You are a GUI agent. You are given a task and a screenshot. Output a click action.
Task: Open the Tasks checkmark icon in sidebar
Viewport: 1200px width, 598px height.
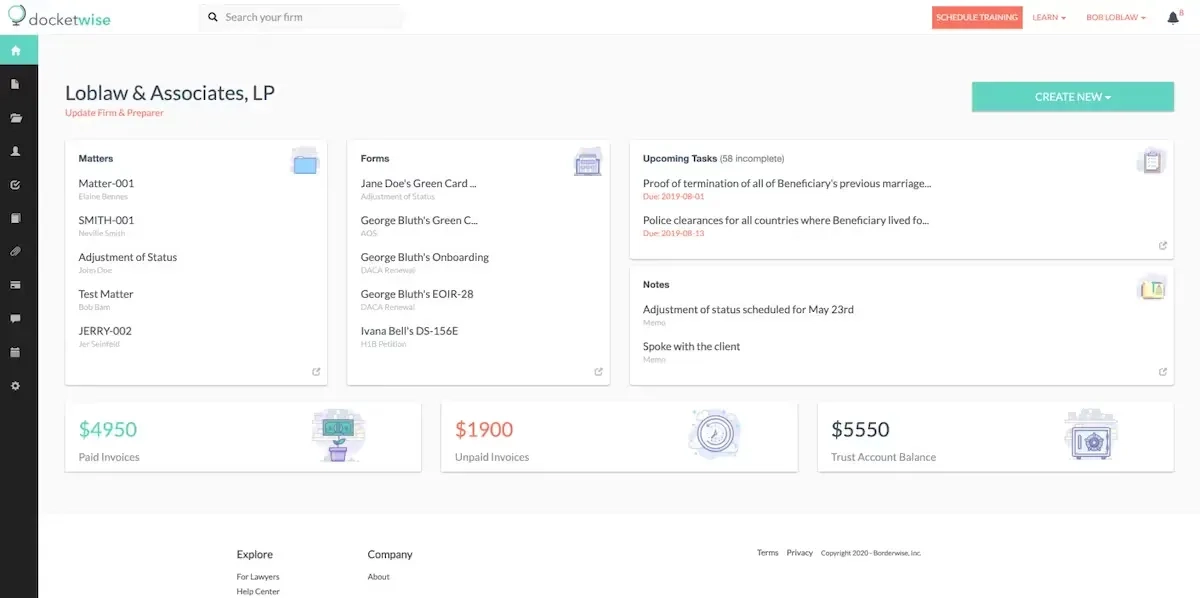pyautogui.click(x=15, y=184)
